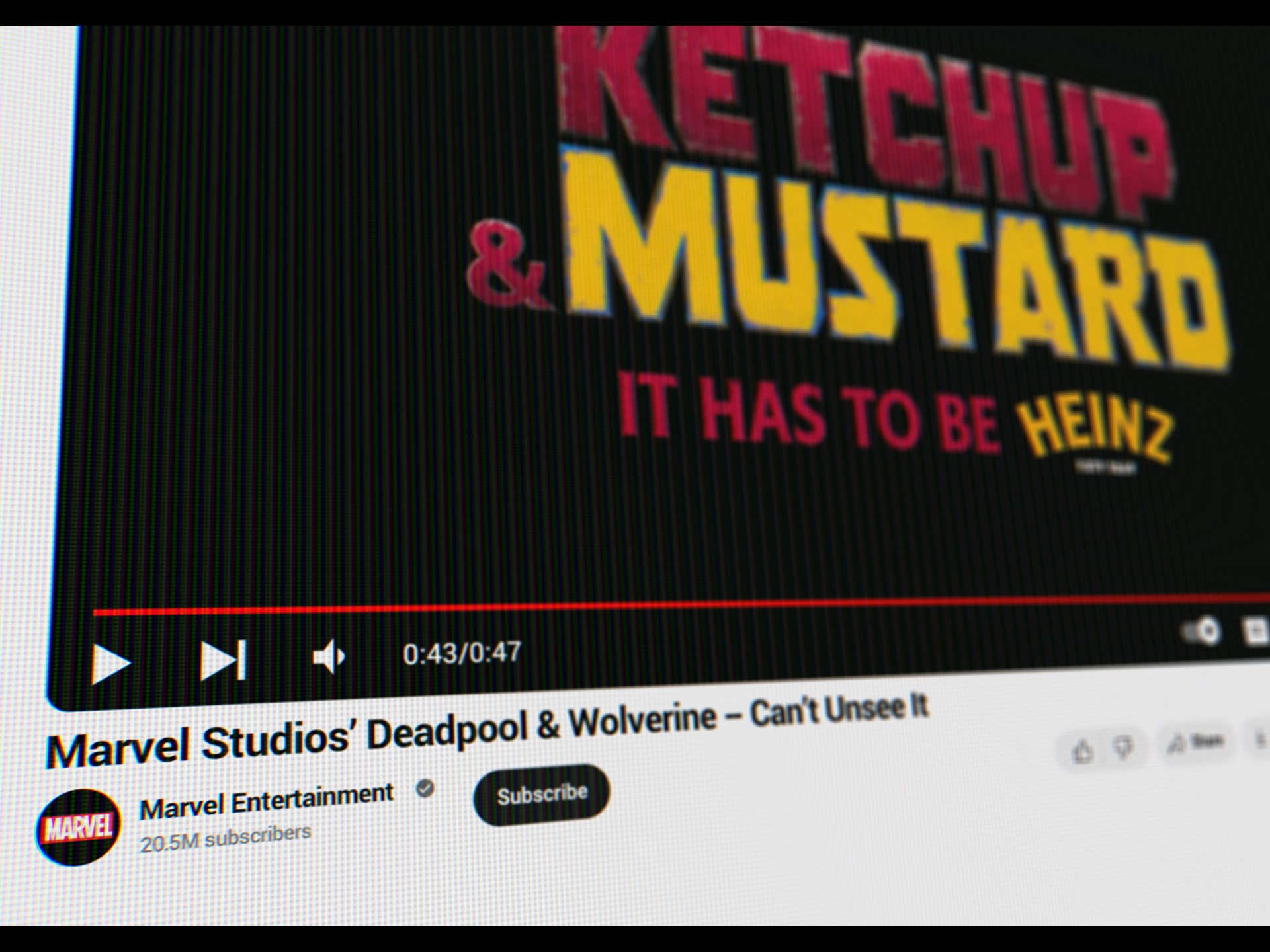Click the verified checkmark badge
Viewport: 1270px width, 952px height.
pos(425,788)
